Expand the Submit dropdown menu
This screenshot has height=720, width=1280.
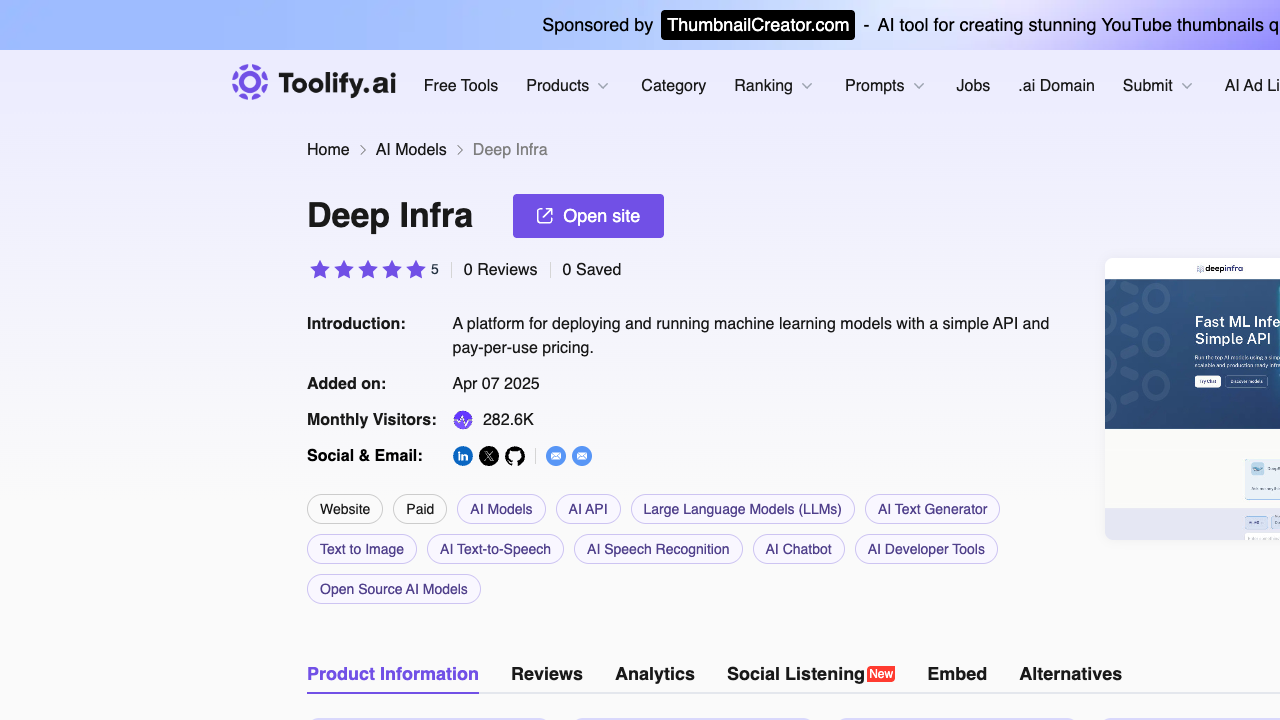(1158, 86)
